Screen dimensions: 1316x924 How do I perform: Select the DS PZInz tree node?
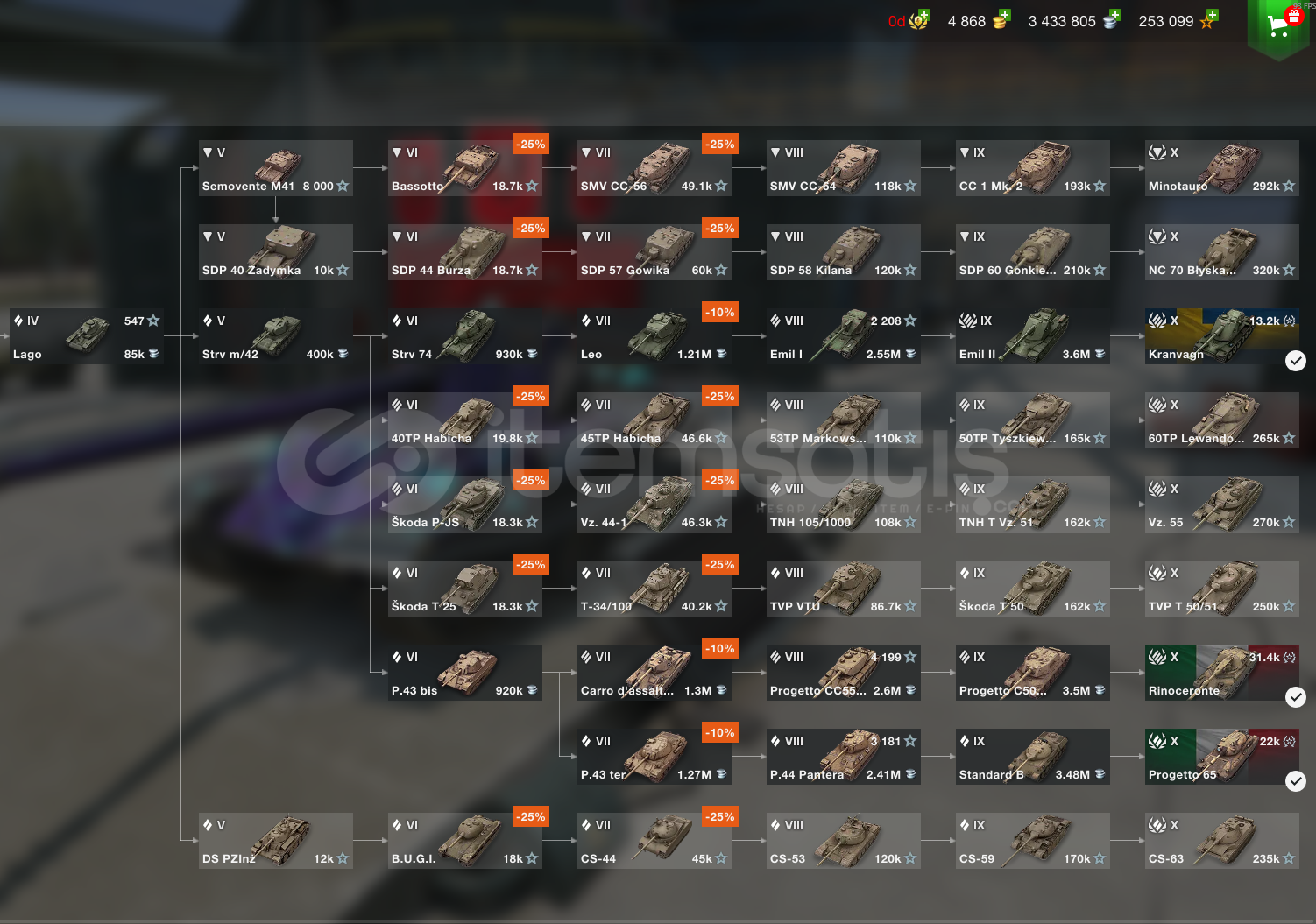point(276,841)
